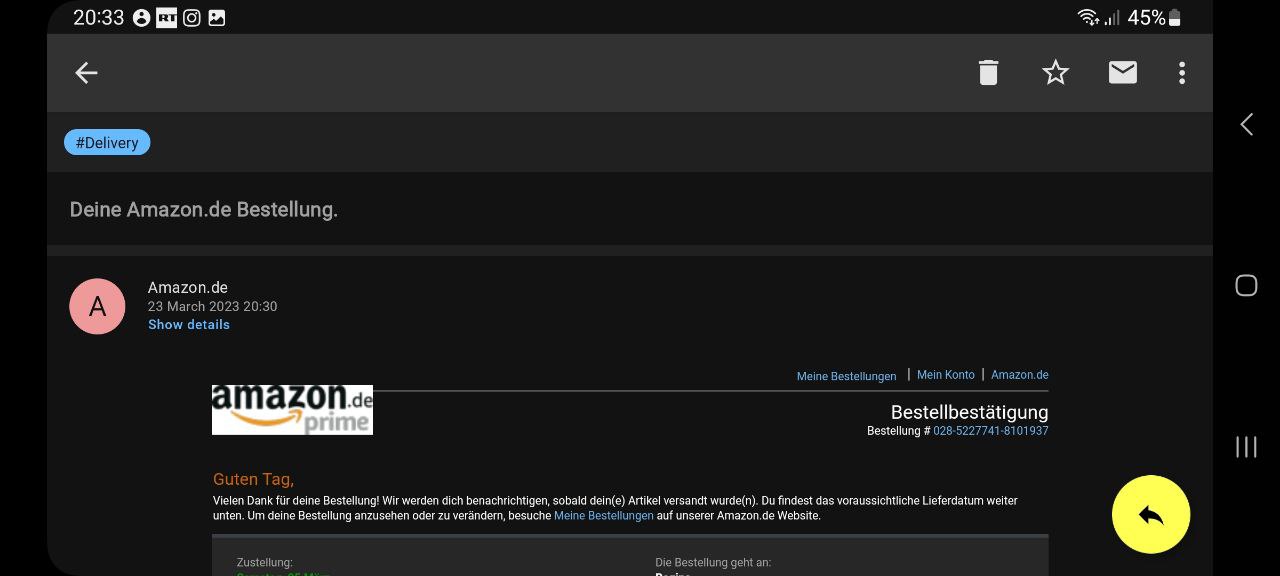Open the Meine Bestellungen header link

pyautogui.click(x=846, y=377)
